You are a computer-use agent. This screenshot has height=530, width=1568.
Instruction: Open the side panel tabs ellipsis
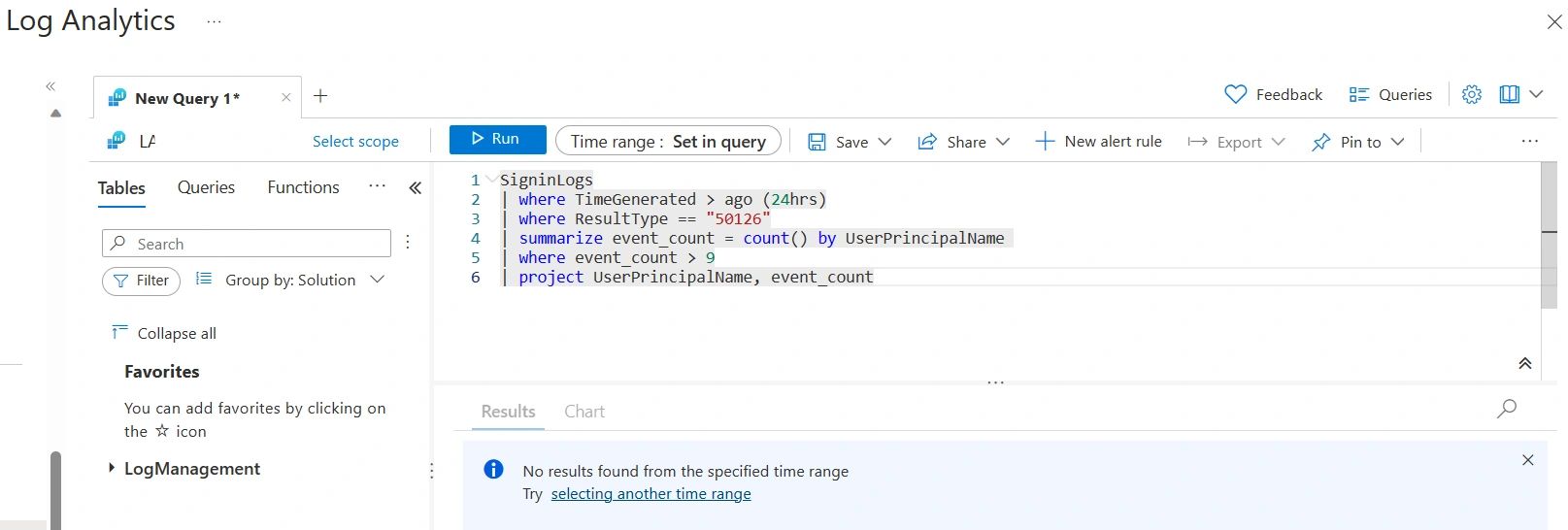pyautogui.click(x=378, y=186)
